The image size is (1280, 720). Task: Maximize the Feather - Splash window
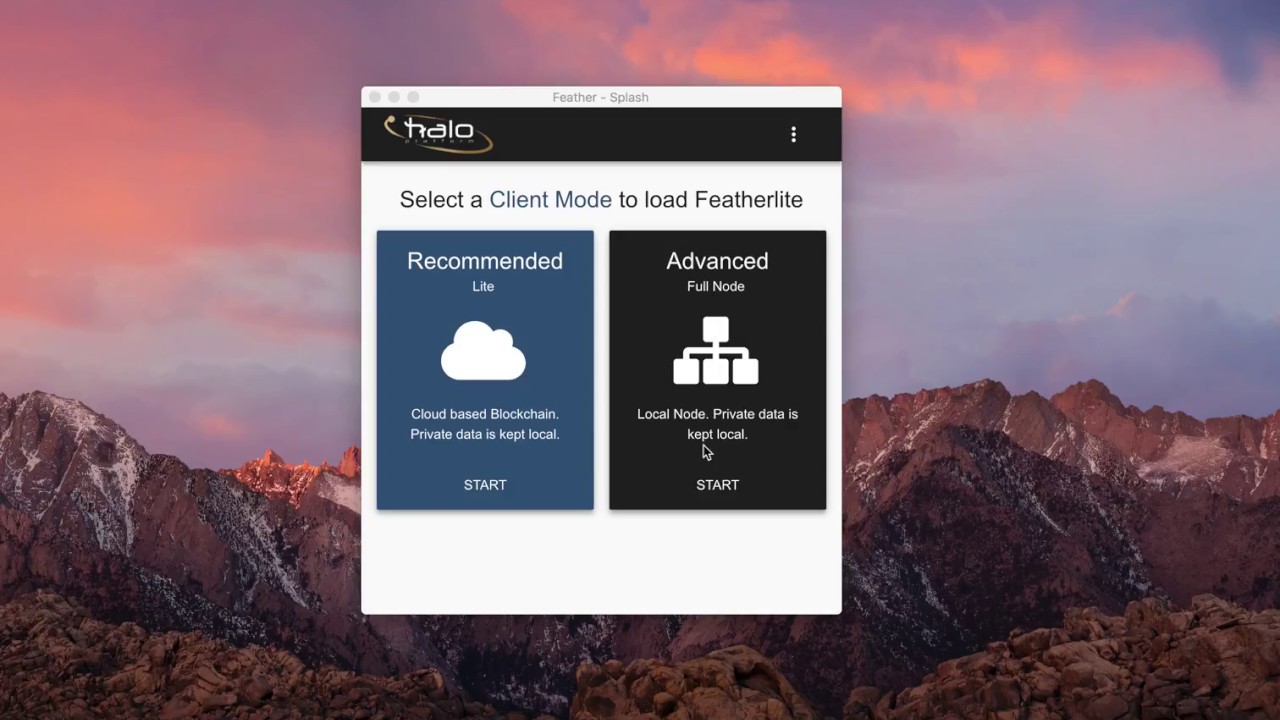[413, 97]
